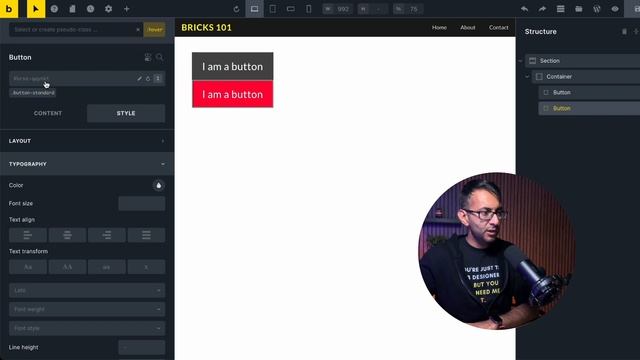Click the class count badge in class field

click(158, 78)
